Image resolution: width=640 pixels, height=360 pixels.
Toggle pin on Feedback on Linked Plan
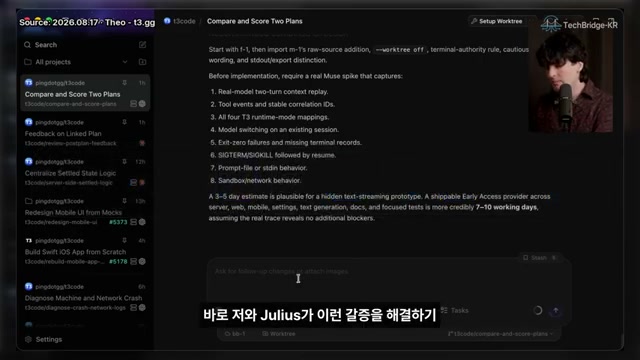pyautogui.click(x=124, y=122)
